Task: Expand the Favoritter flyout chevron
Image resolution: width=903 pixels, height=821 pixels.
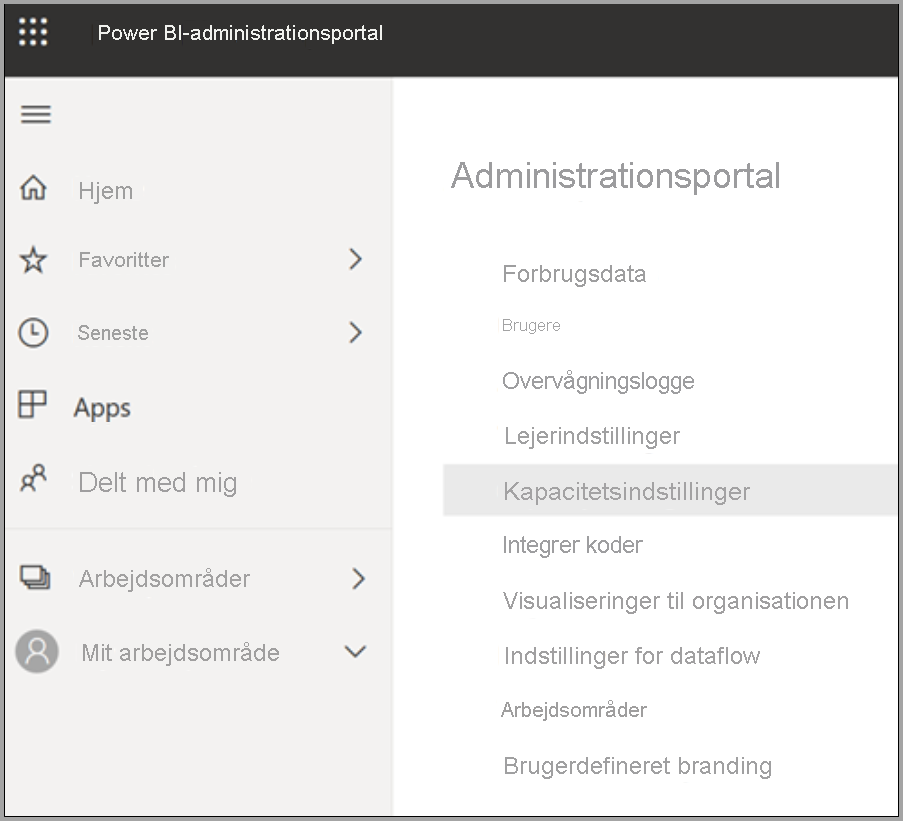Action: tap(355, 260)
